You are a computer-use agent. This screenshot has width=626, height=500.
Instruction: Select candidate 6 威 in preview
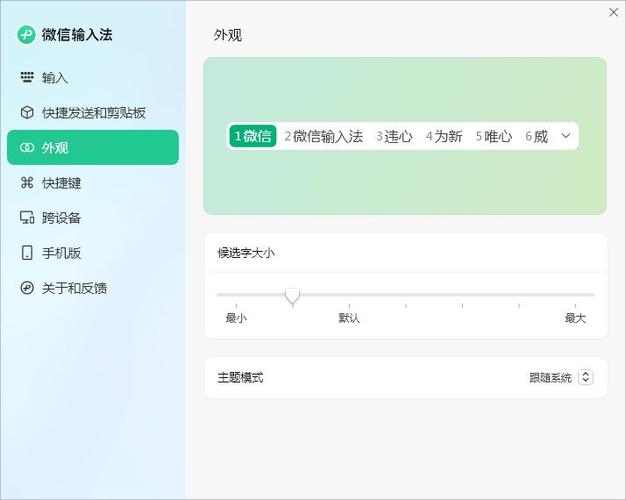pos(537,136)
